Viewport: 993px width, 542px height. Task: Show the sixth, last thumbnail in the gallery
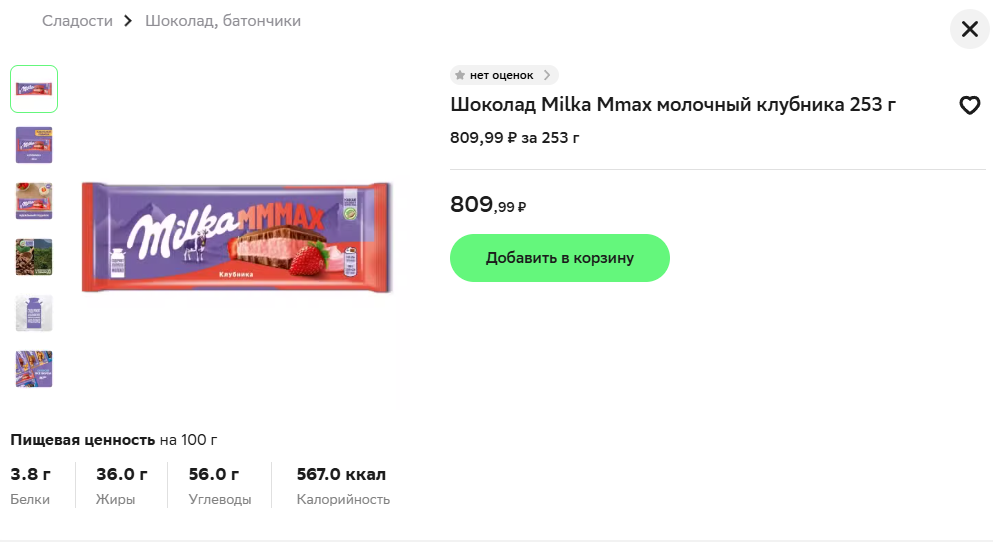click(34, 369)
